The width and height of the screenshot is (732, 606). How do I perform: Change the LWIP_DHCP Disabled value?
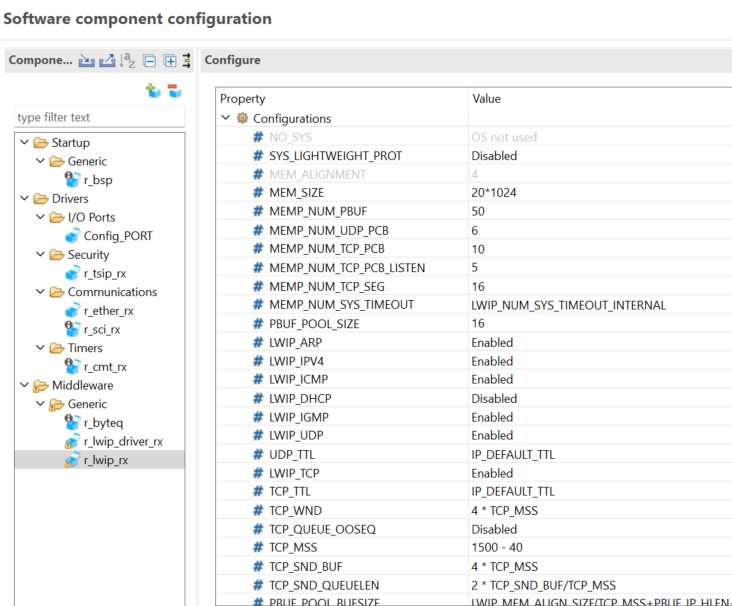coord(493,398)
